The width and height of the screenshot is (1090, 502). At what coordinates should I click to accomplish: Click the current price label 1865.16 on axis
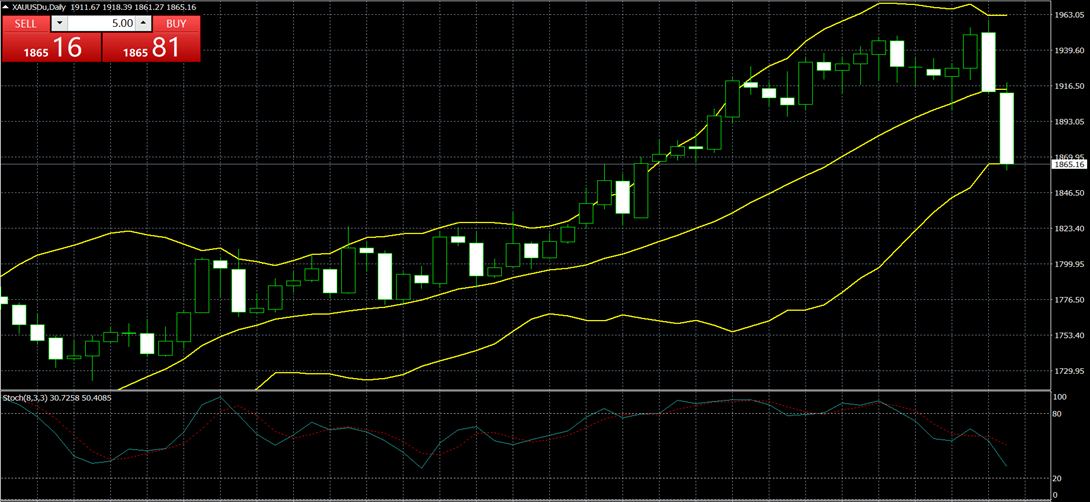coord(1069,165)
